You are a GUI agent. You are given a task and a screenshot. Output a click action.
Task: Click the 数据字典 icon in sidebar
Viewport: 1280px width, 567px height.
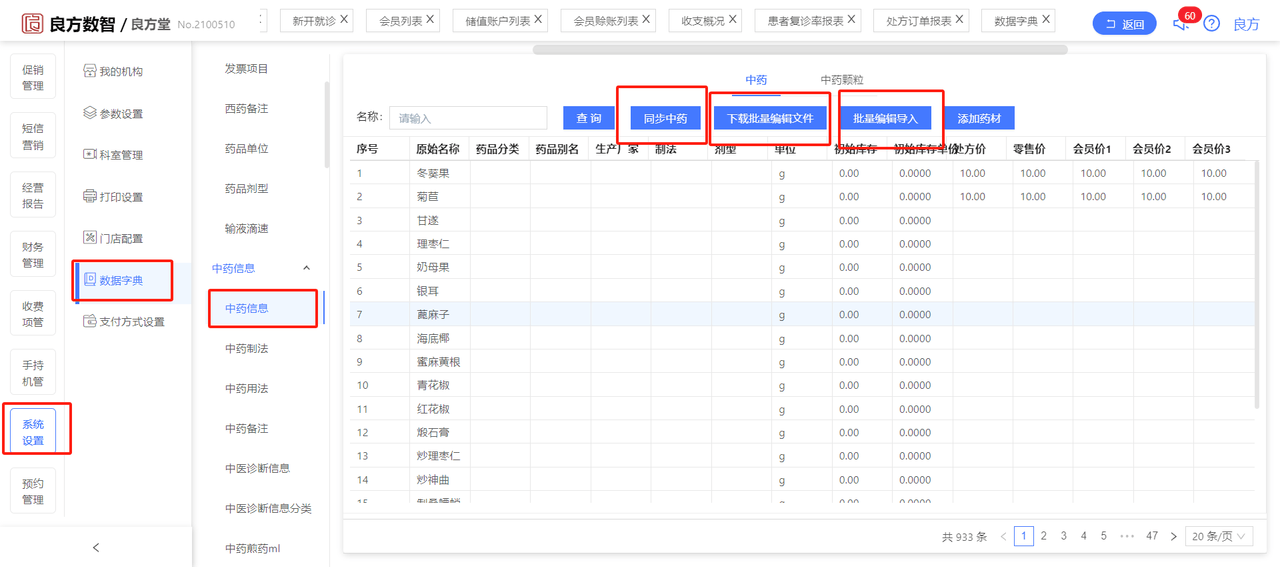click(x=90, y=280)
